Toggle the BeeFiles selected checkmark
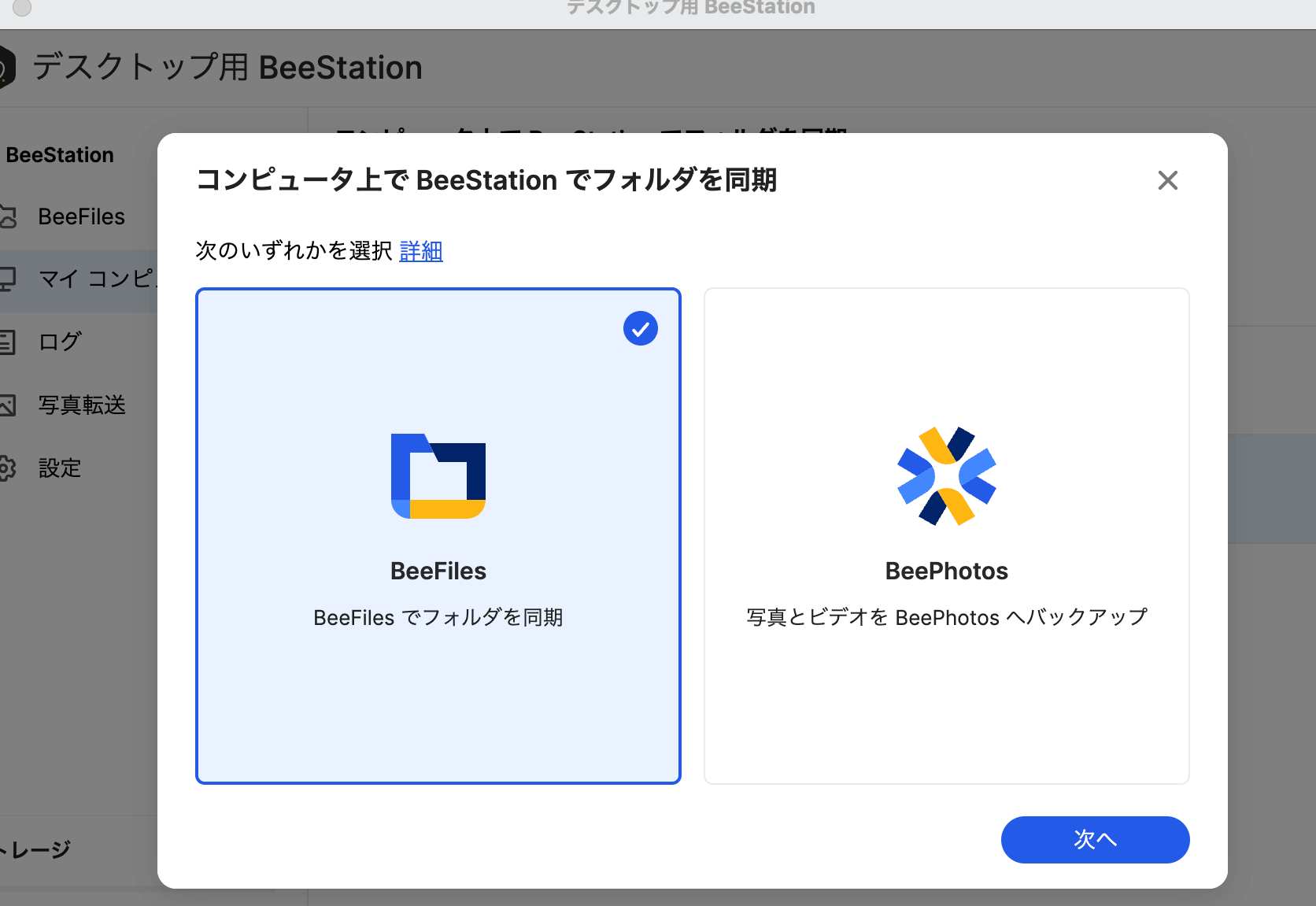 (641, 328)
